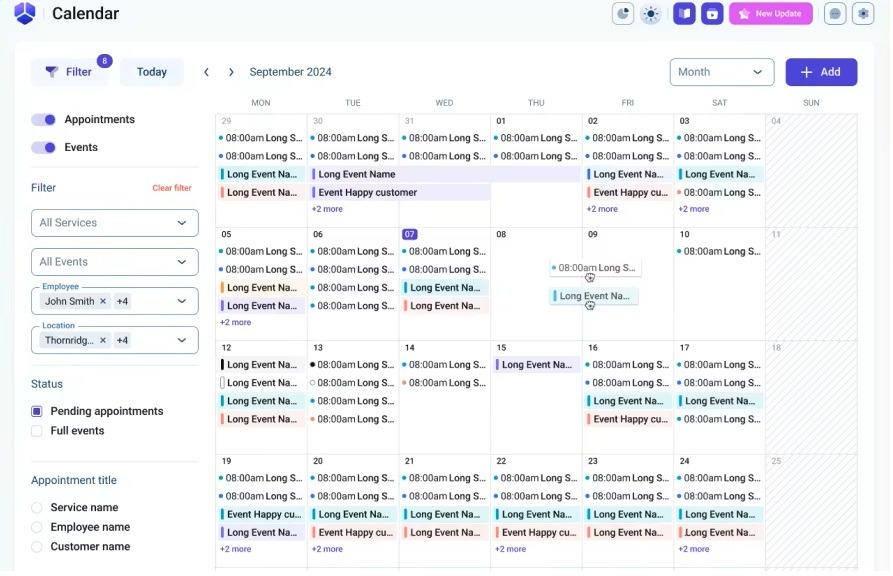Expand the All Services dropdown
The height and width of the screenshot is (576, 893).
click(x=115, y=223)
